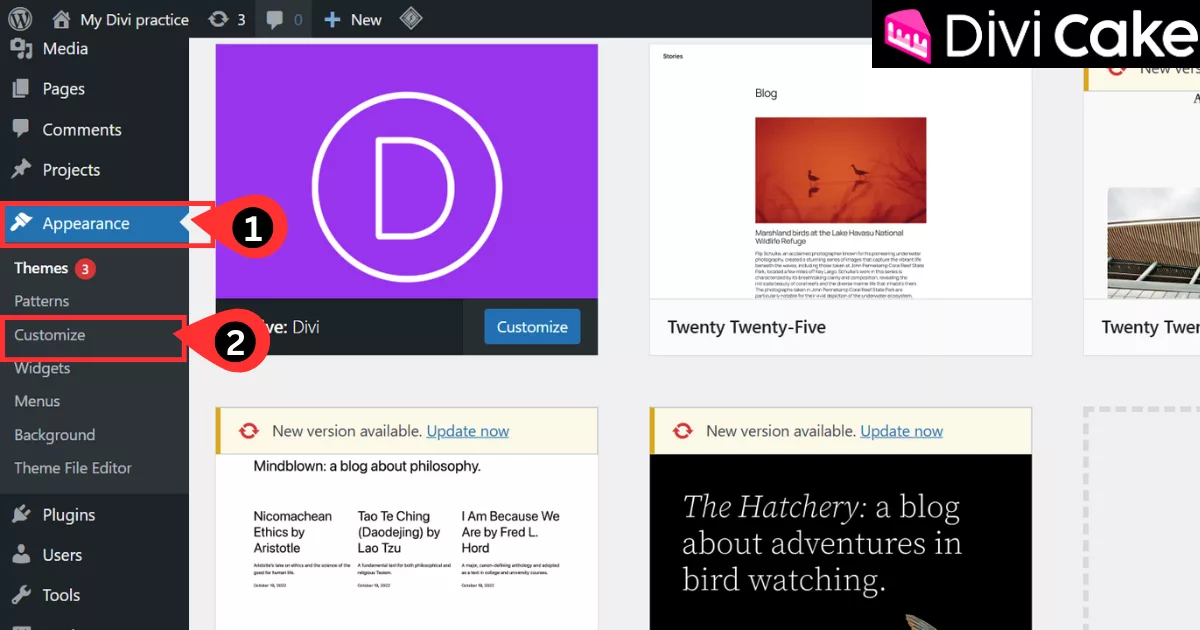Click the Plugins plug icon
1200x630 pixels.
[x=20, y=515]
